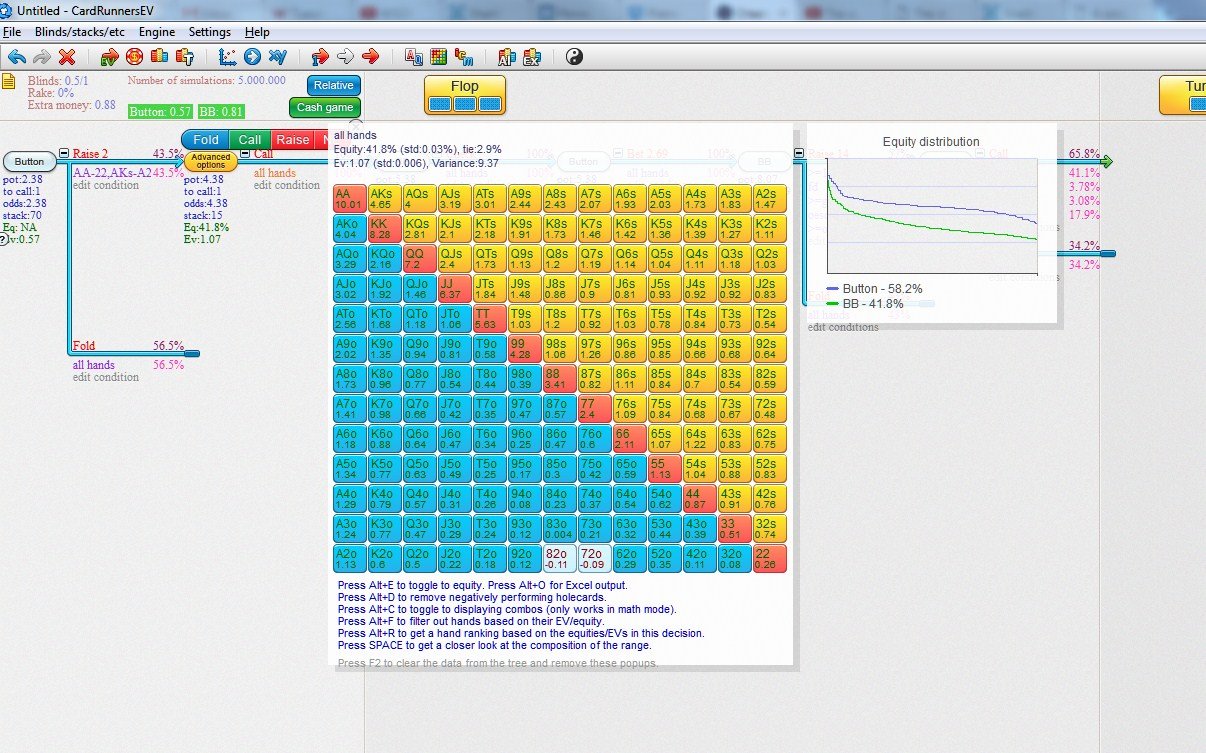Toggle the Relative button
The height and width of the screenshot is (753, 1206).
(x=333, y=85)
